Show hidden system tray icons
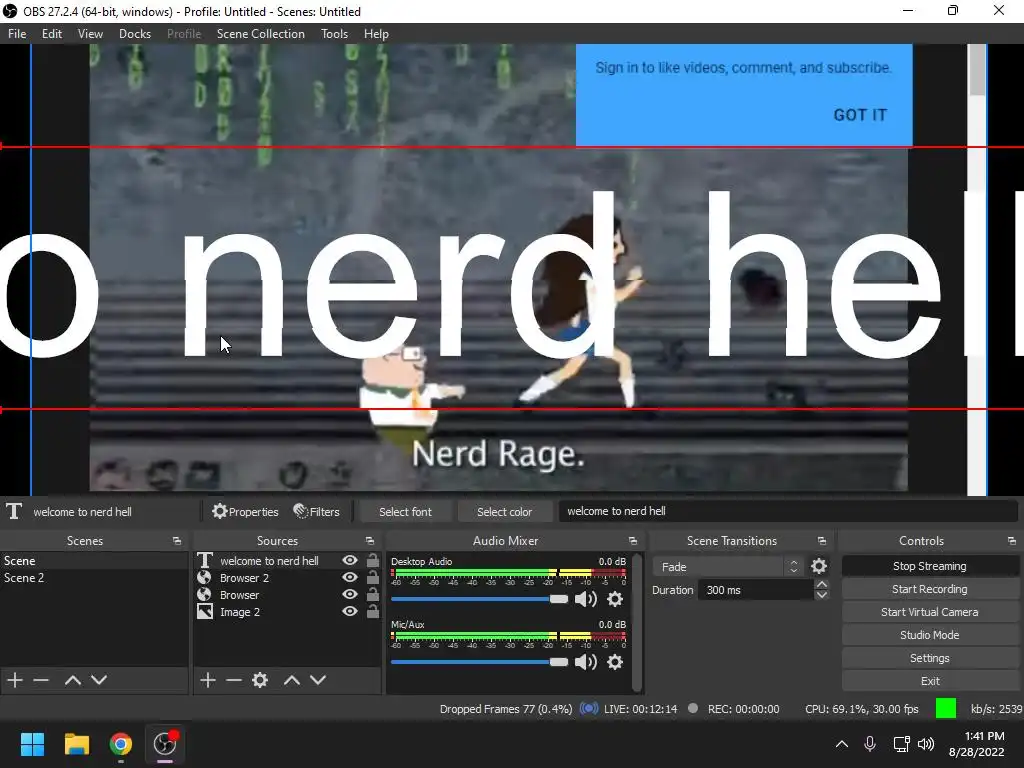 click(x=842, y=744)
